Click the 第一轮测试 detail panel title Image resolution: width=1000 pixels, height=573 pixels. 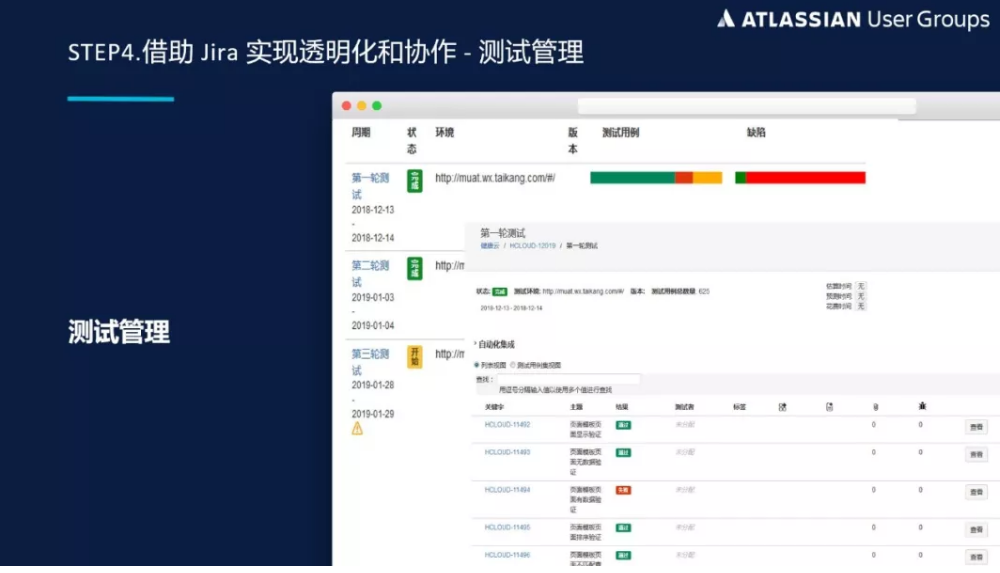click(503, 233)
